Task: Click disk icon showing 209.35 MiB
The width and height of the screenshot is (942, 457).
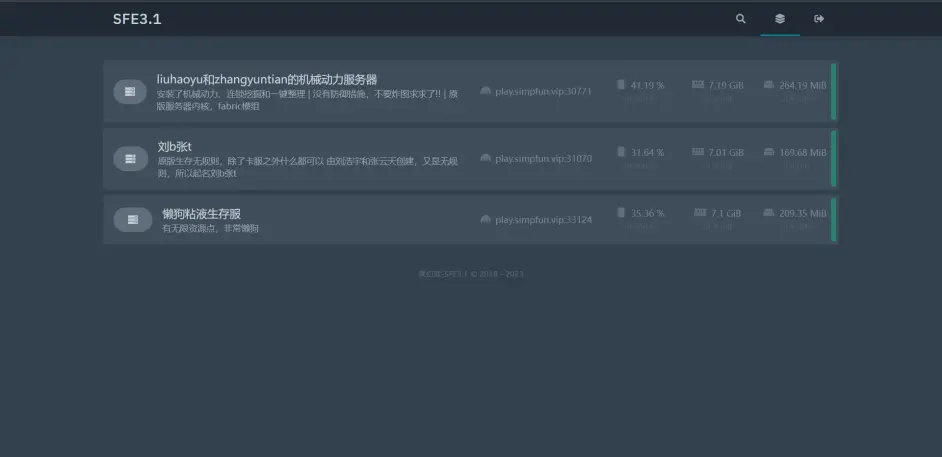Action: pos(769,213)
